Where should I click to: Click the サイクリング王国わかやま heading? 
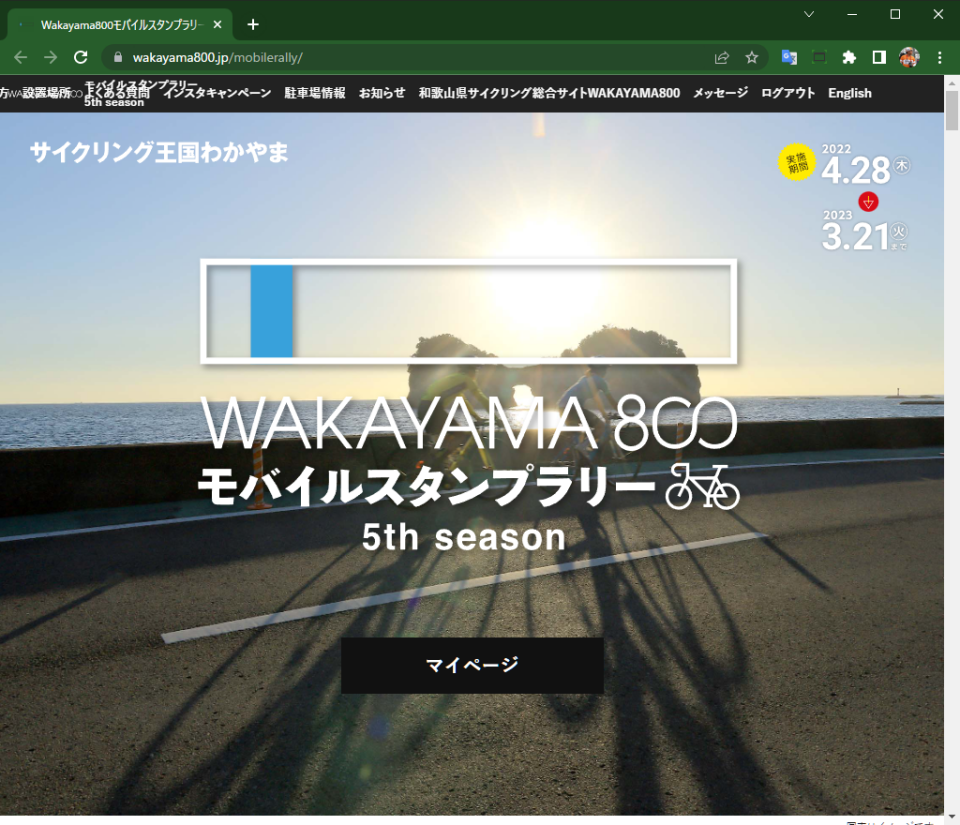click(x=159, y=152)
